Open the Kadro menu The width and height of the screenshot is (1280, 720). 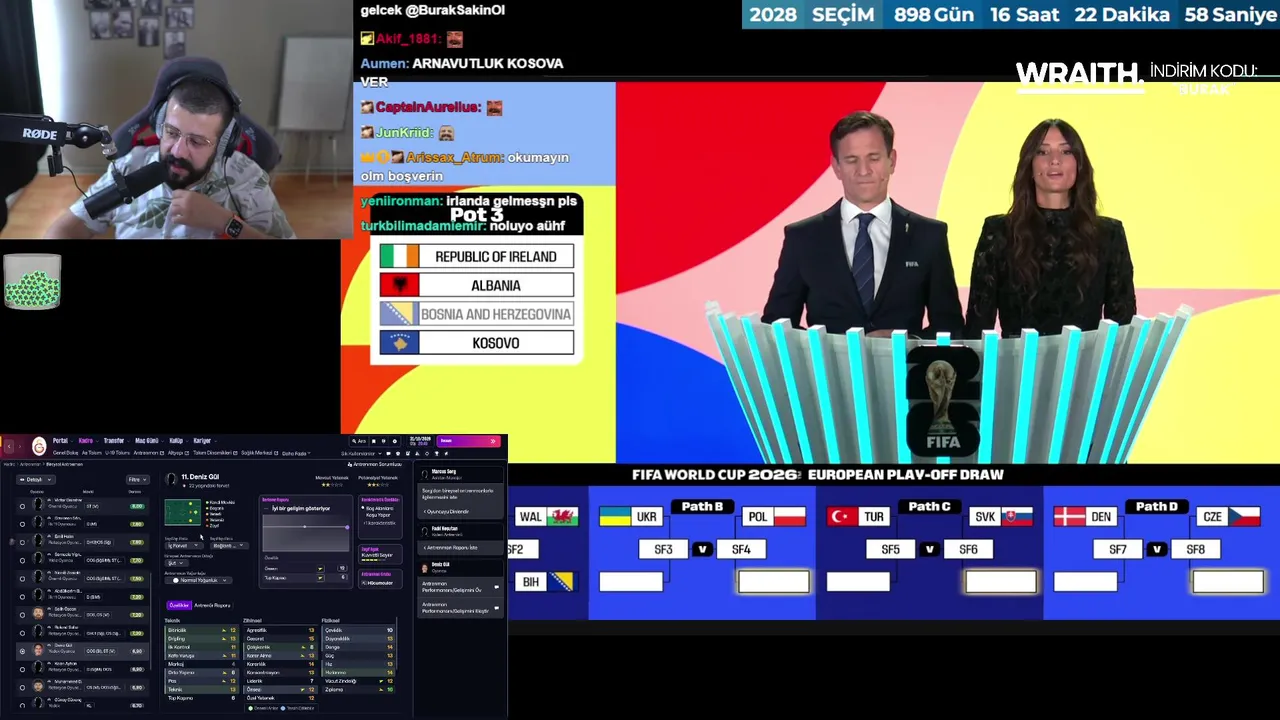[x=86, y=441]
